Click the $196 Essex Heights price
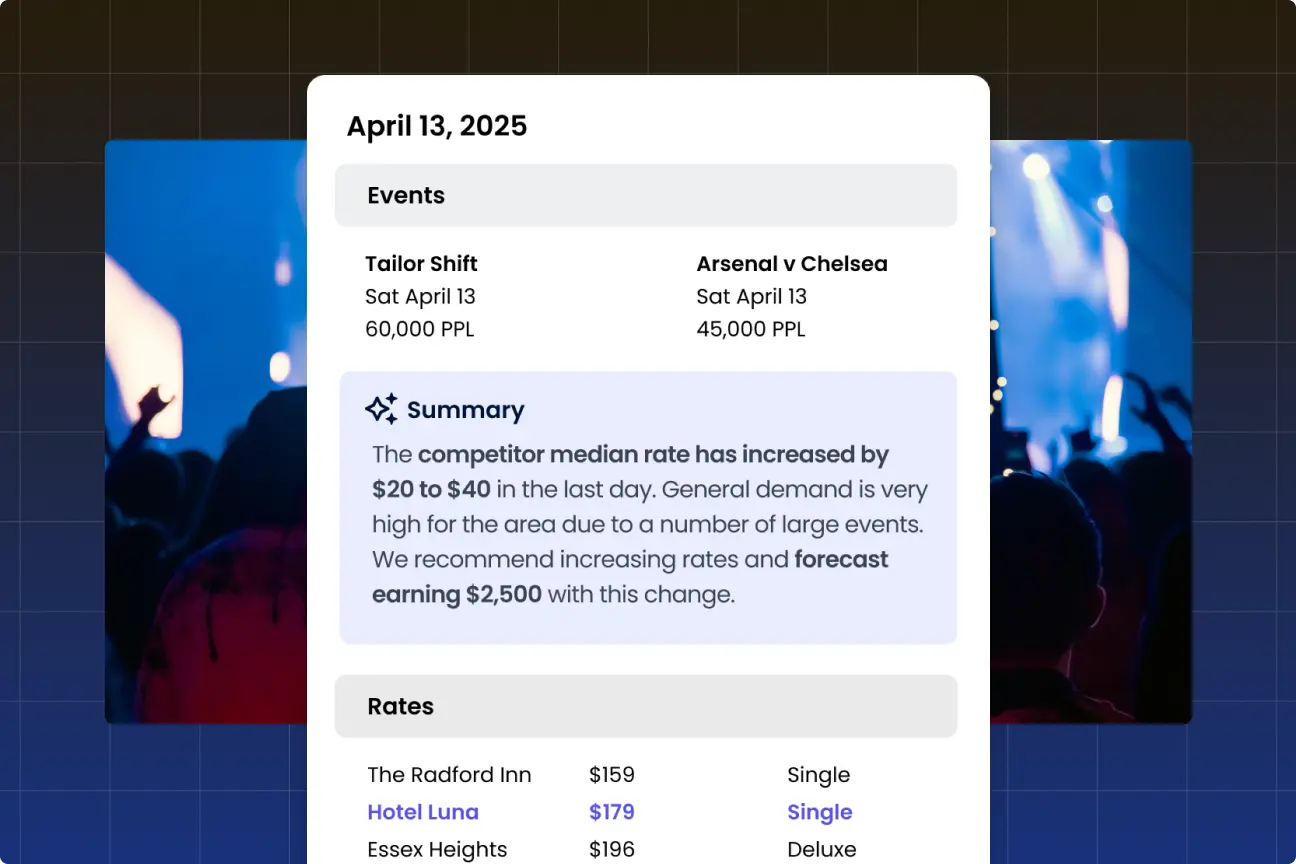The image size is (1296, 864). [611, 850]
